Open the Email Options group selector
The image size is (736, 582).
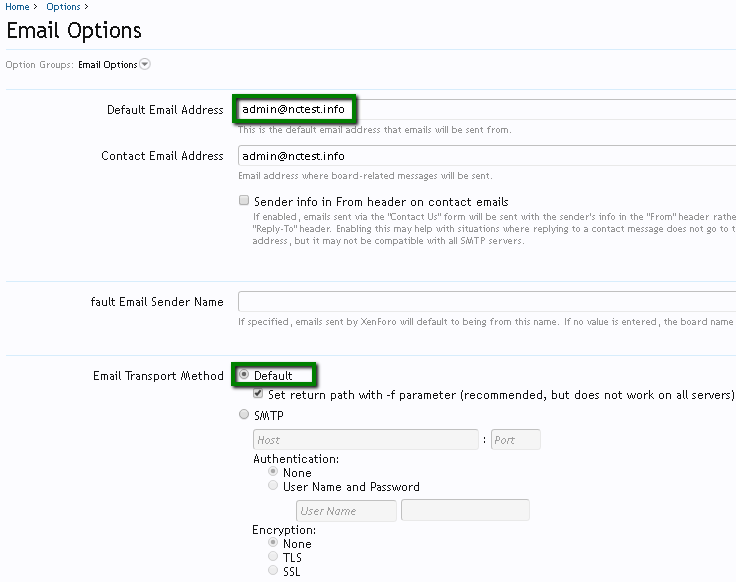107,64
